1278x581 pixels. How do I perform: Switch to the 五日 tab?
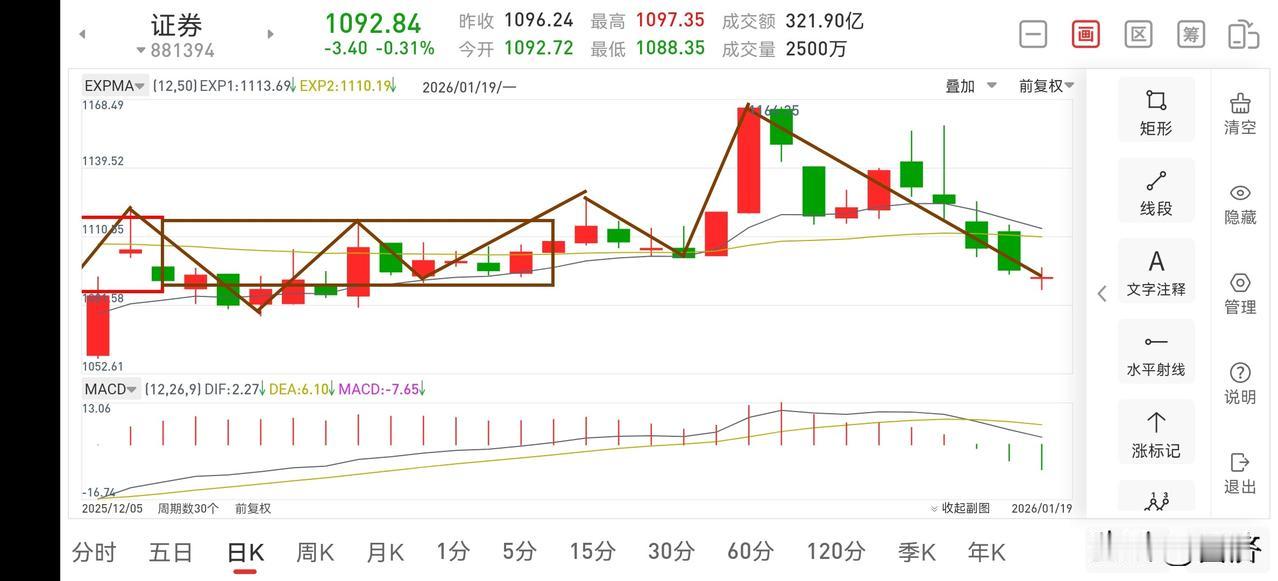coord(171,552)
